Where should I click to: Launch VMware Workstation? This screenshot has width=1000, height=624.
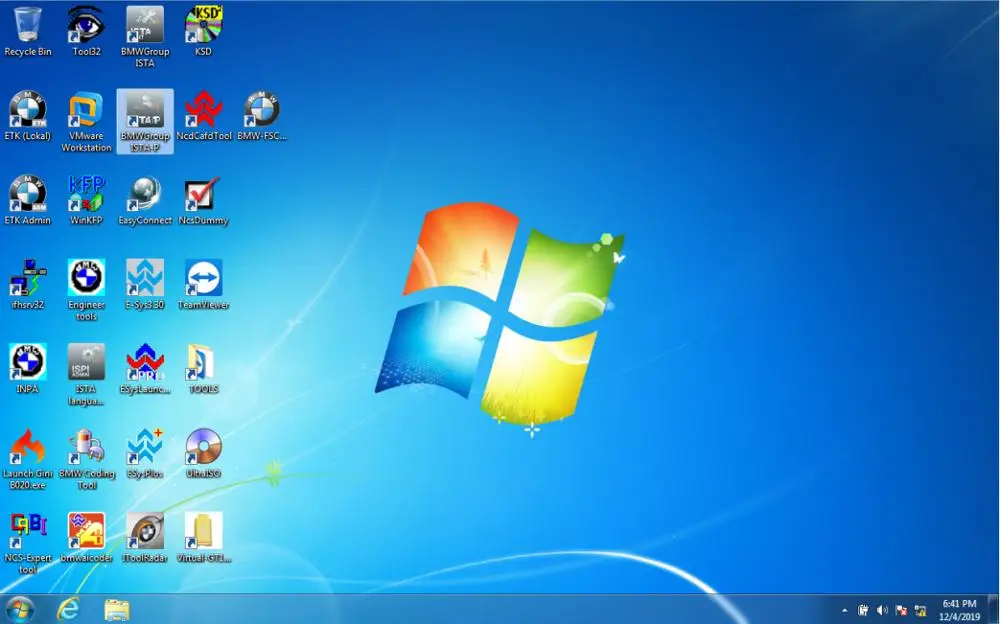pyautogui.click(x=86, y=110)
